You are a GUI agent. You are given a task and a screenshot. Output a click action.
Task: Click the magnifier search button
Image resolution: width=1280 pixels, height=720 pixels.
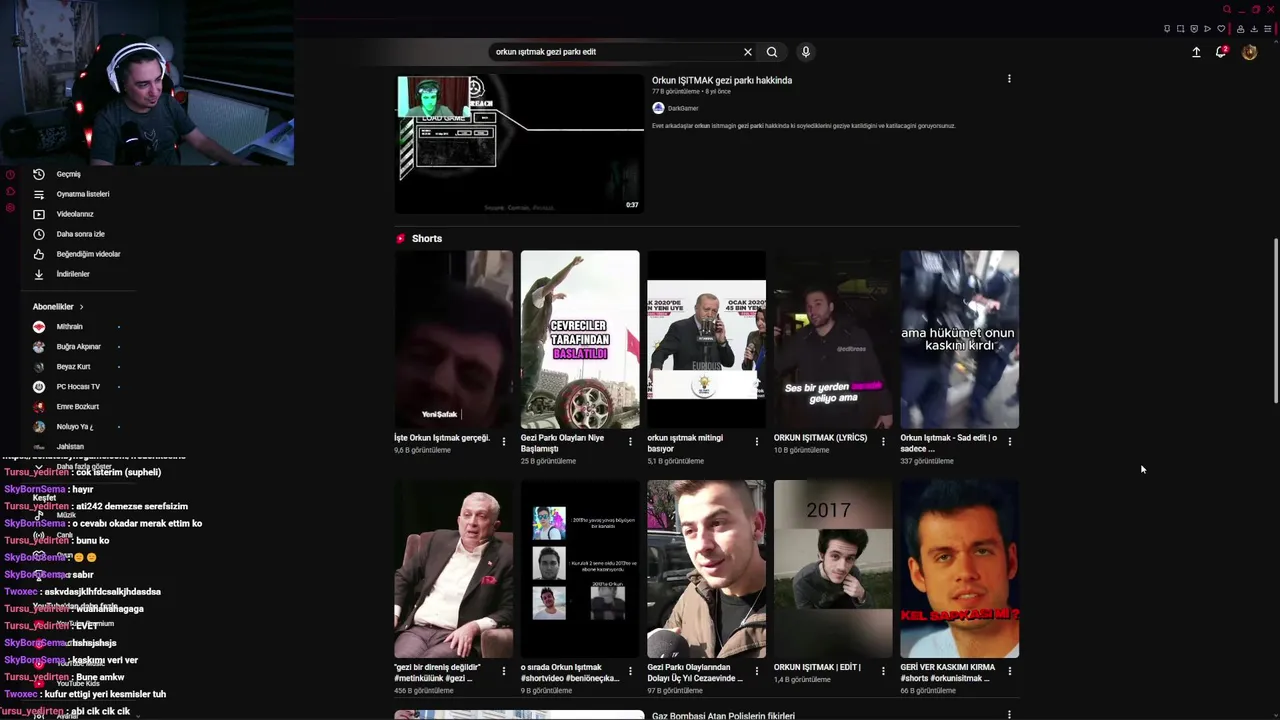[x=772, y=52]
